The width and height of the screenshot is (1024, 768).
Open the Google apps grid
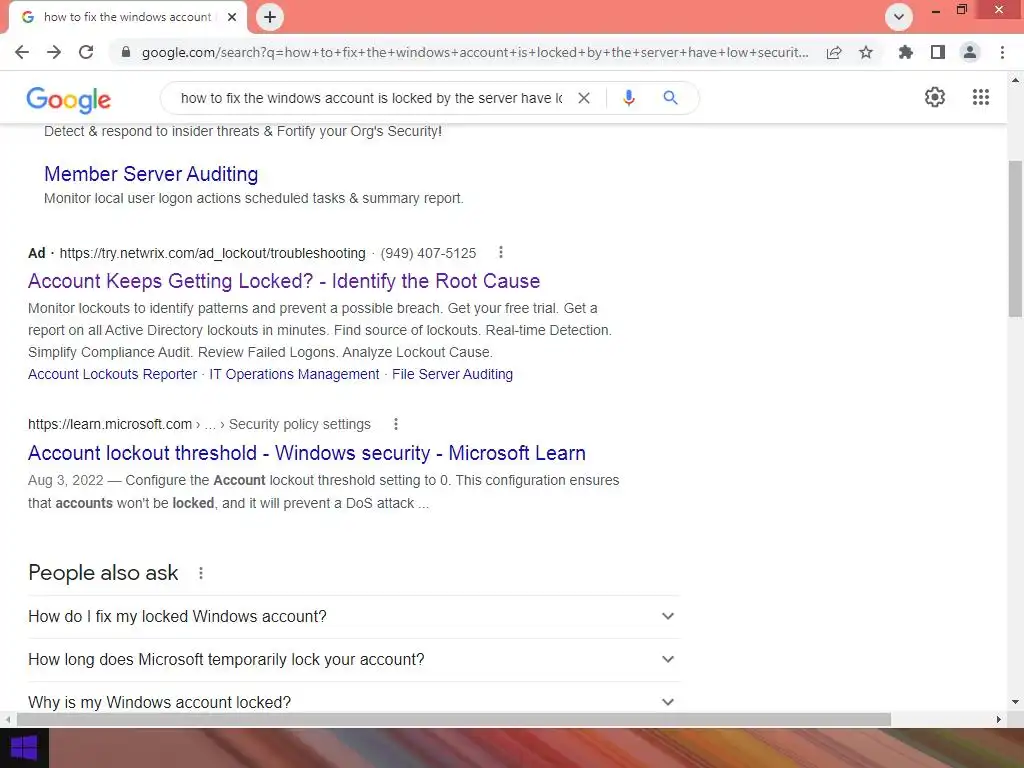(x=981, y=97)
